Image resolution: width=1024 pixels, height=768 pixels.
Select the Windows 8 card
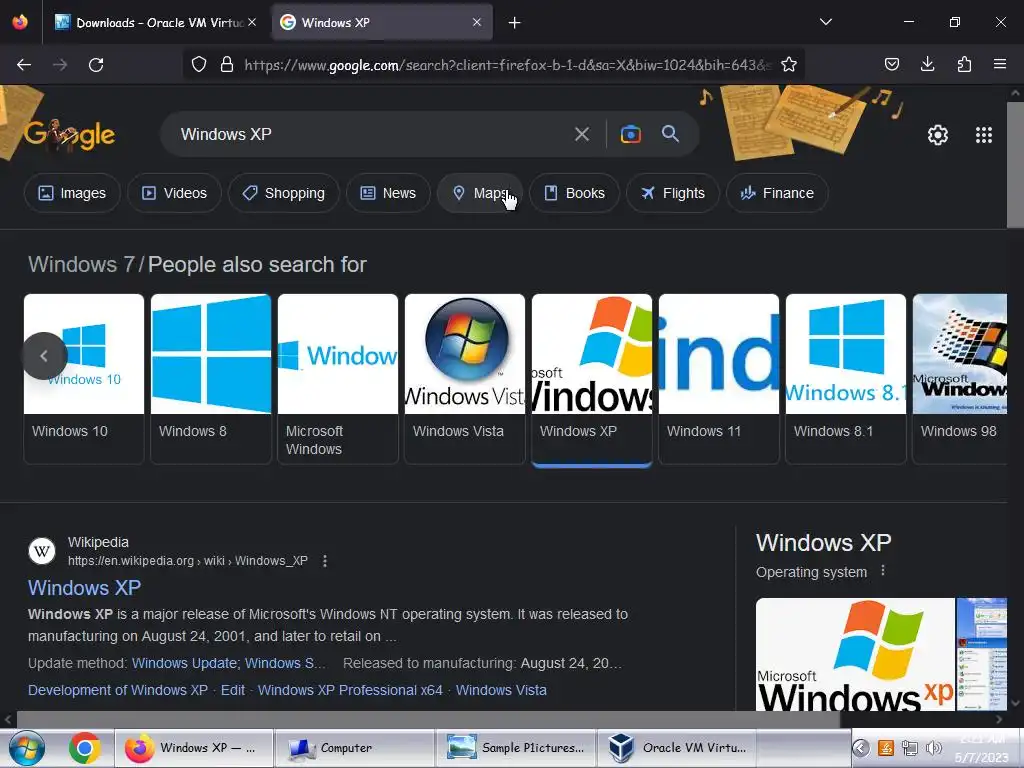(x=211, y=379)
